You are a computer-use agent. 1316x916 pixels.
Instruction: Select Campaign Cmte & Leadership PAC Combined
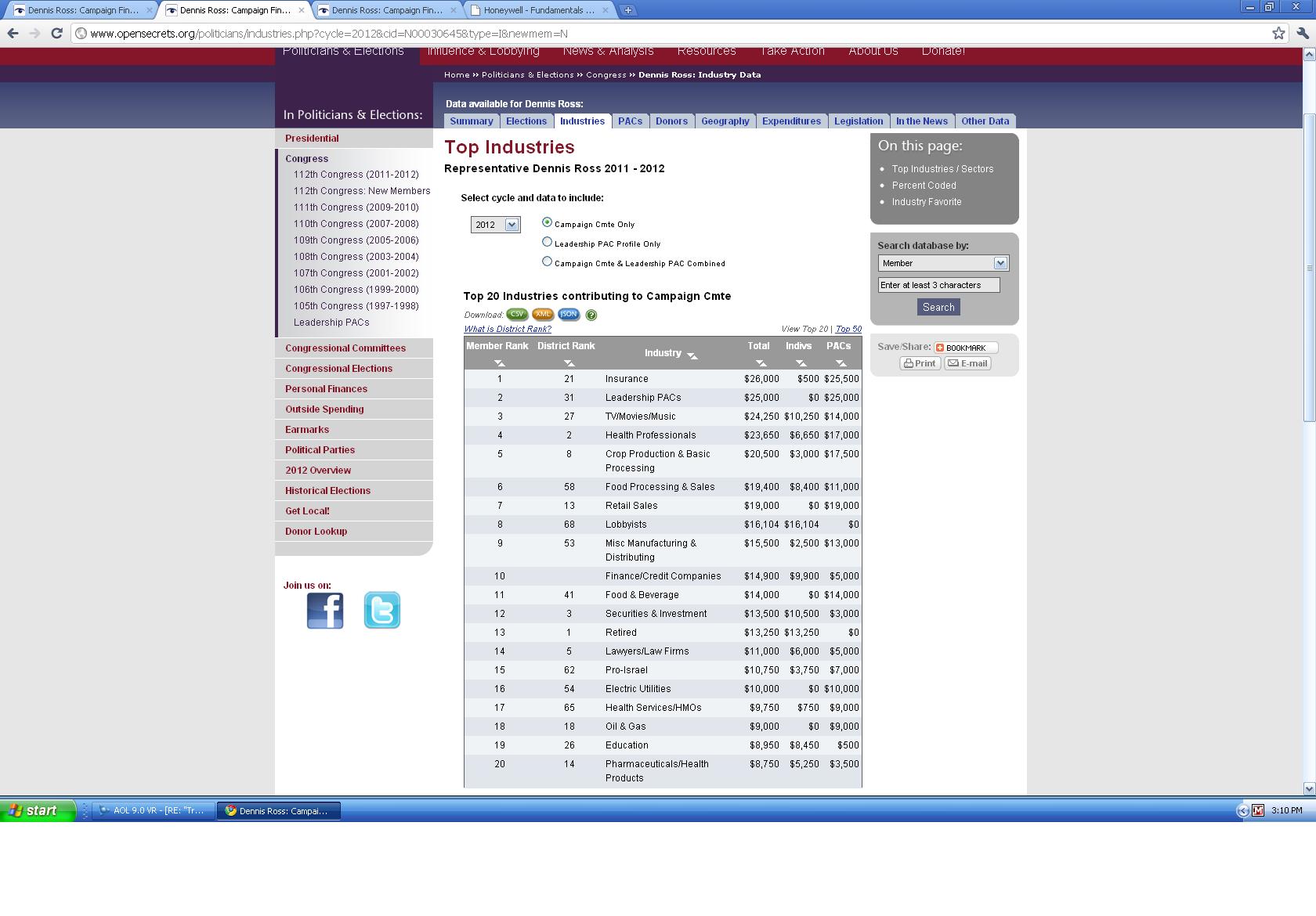(547, 261)
